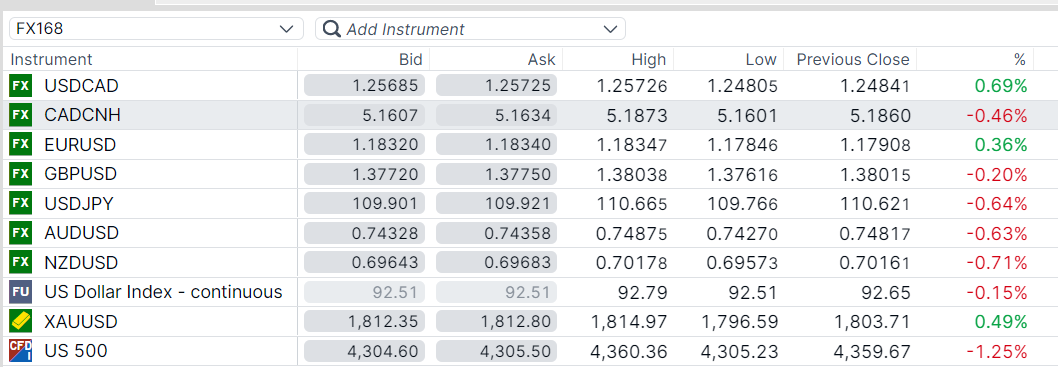Click CADCNH low value 5.1601
1058x367 pixels.
point(748,115)
